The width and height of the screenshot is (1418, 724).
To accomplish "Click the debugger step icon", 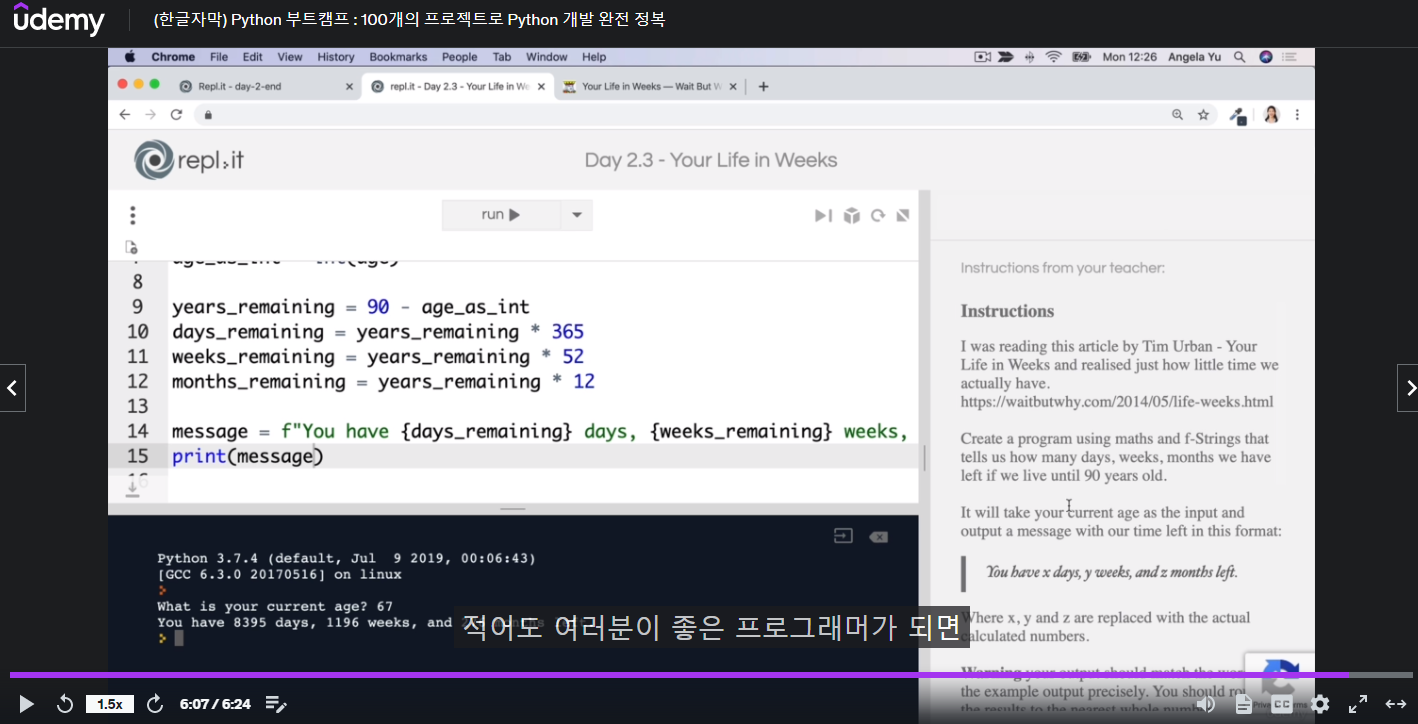I will click(x=823, y=215).
